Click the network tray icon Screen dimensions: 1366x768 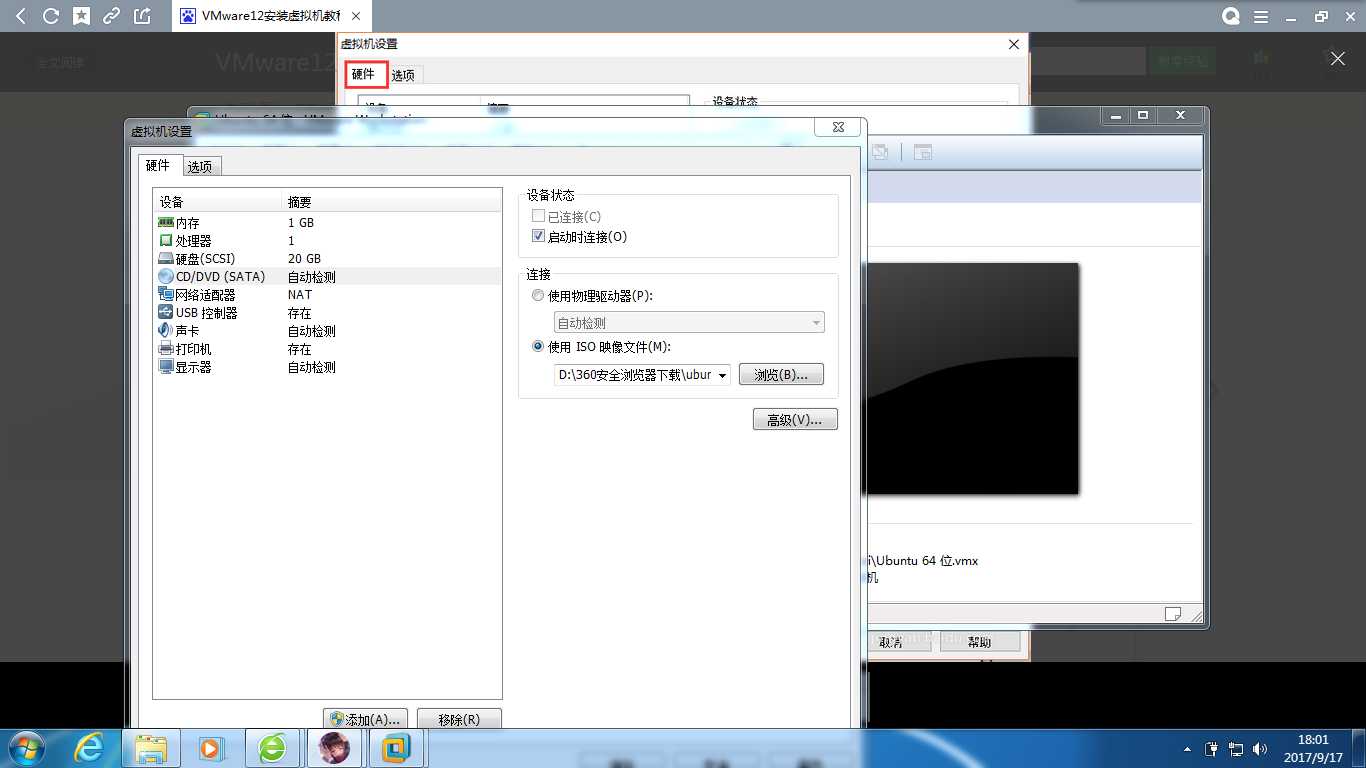[1237, 748]
